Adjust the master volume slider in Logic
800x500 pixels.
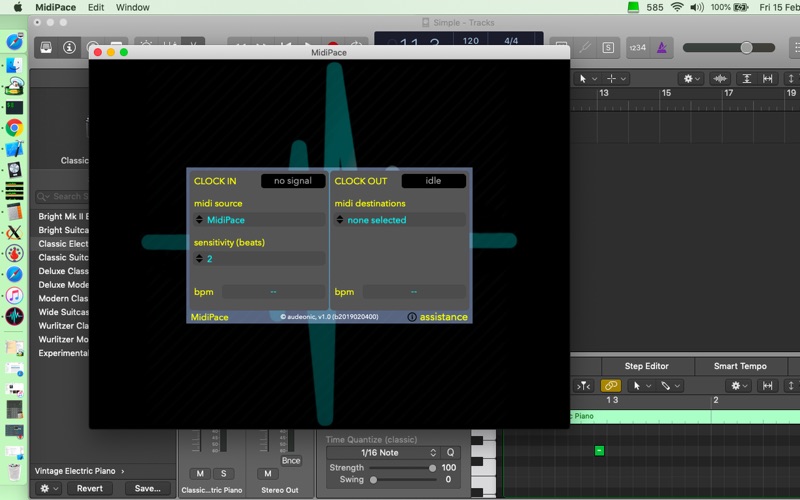(746, 47)
